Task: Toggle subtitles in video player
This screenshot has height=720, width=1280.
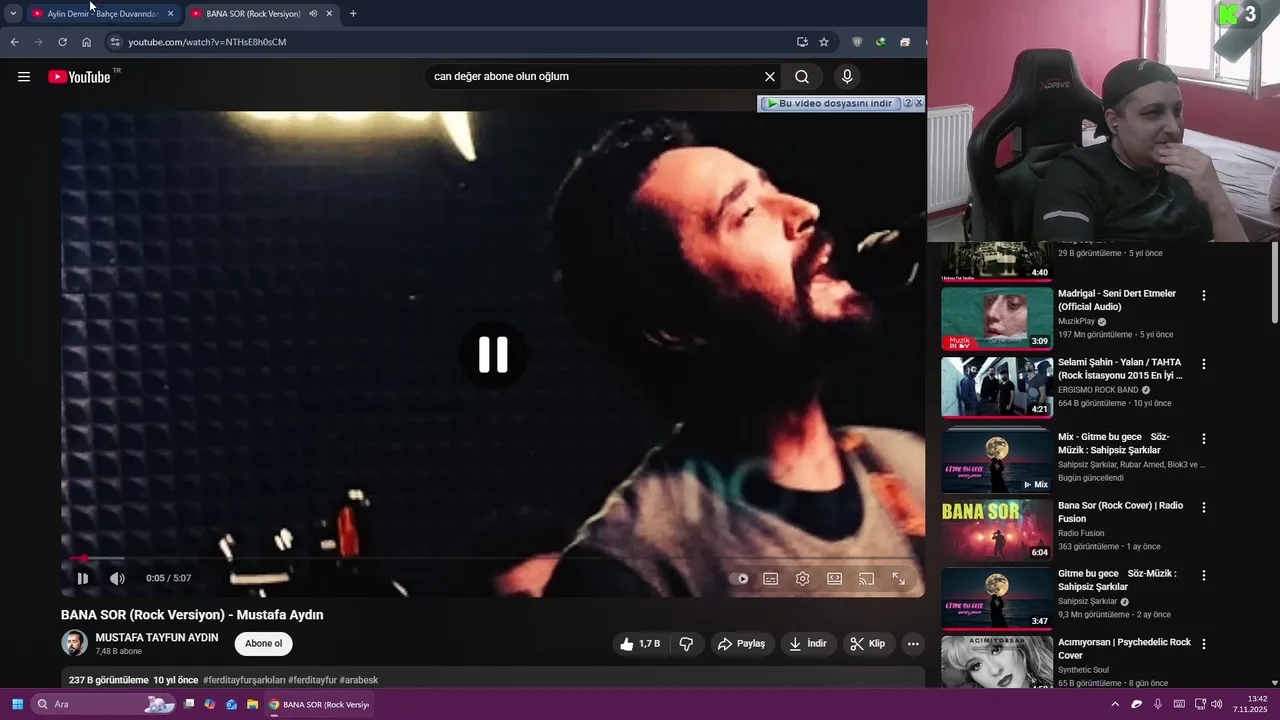Action: pyautogui.click(x=771, y=578)
